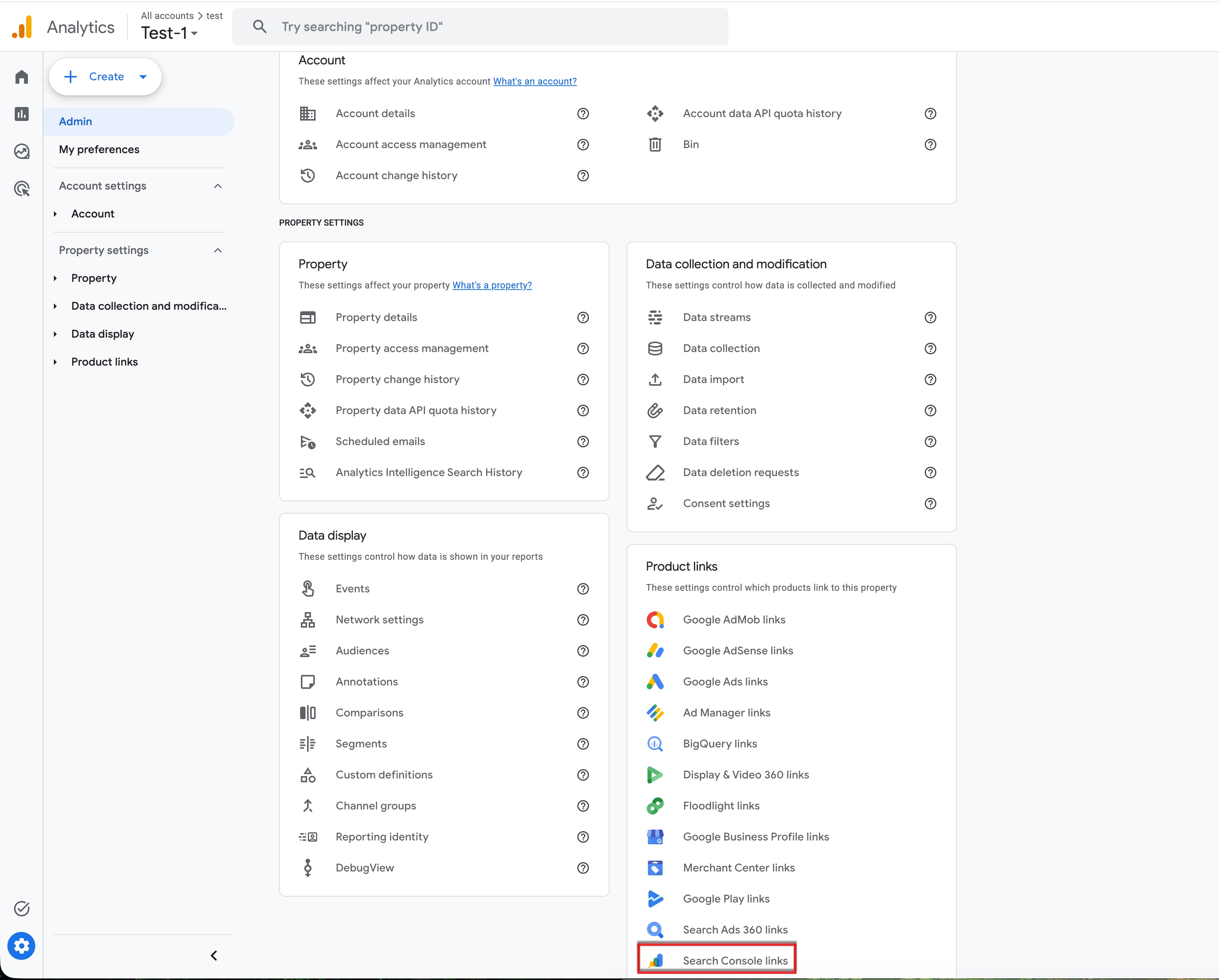Screen dimensions: 1219x980
Task: Expand the Property tree item
Action: (55, 279)
